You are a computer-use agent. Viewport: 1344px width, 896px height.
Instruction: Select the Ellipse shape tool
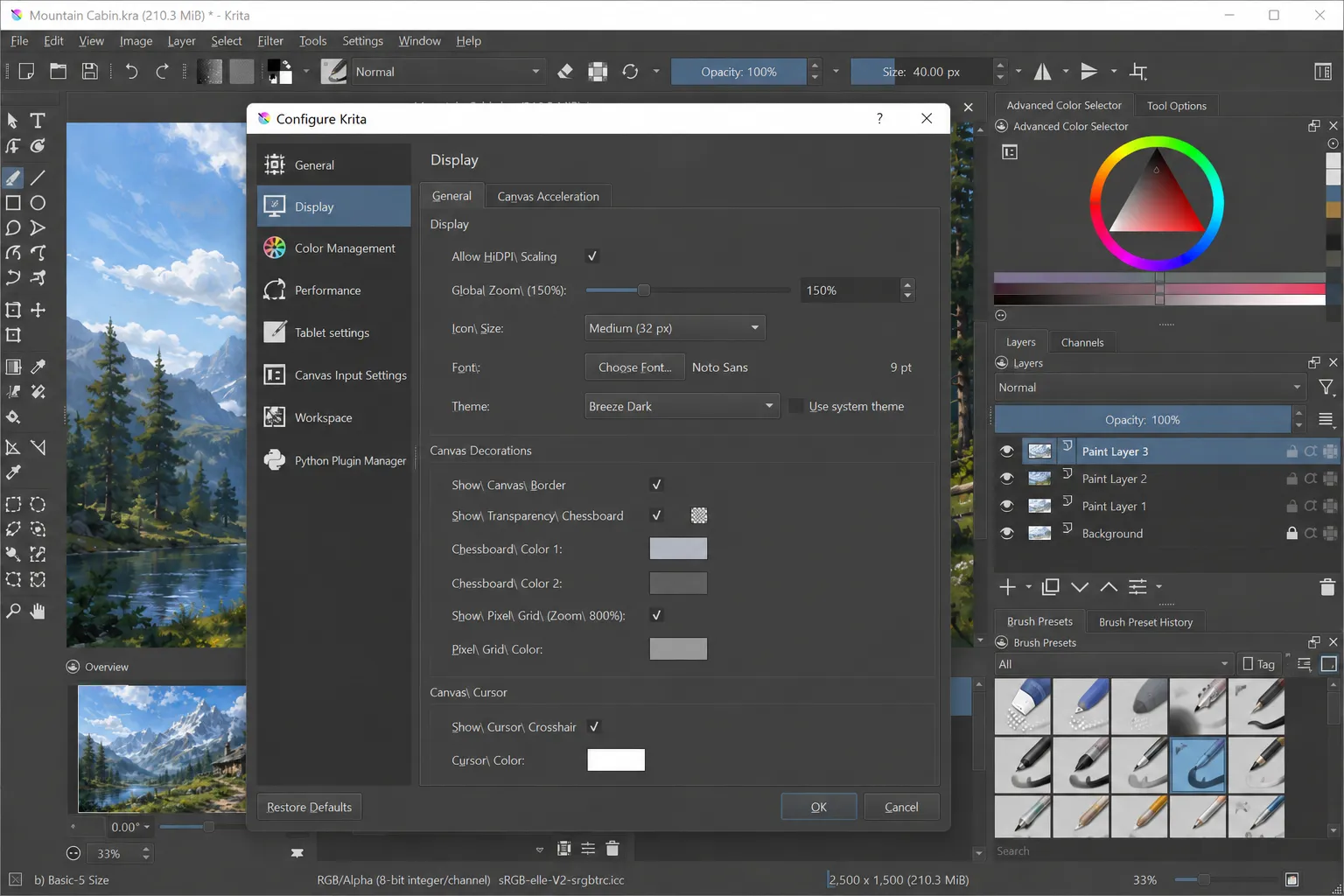(38, 203)
